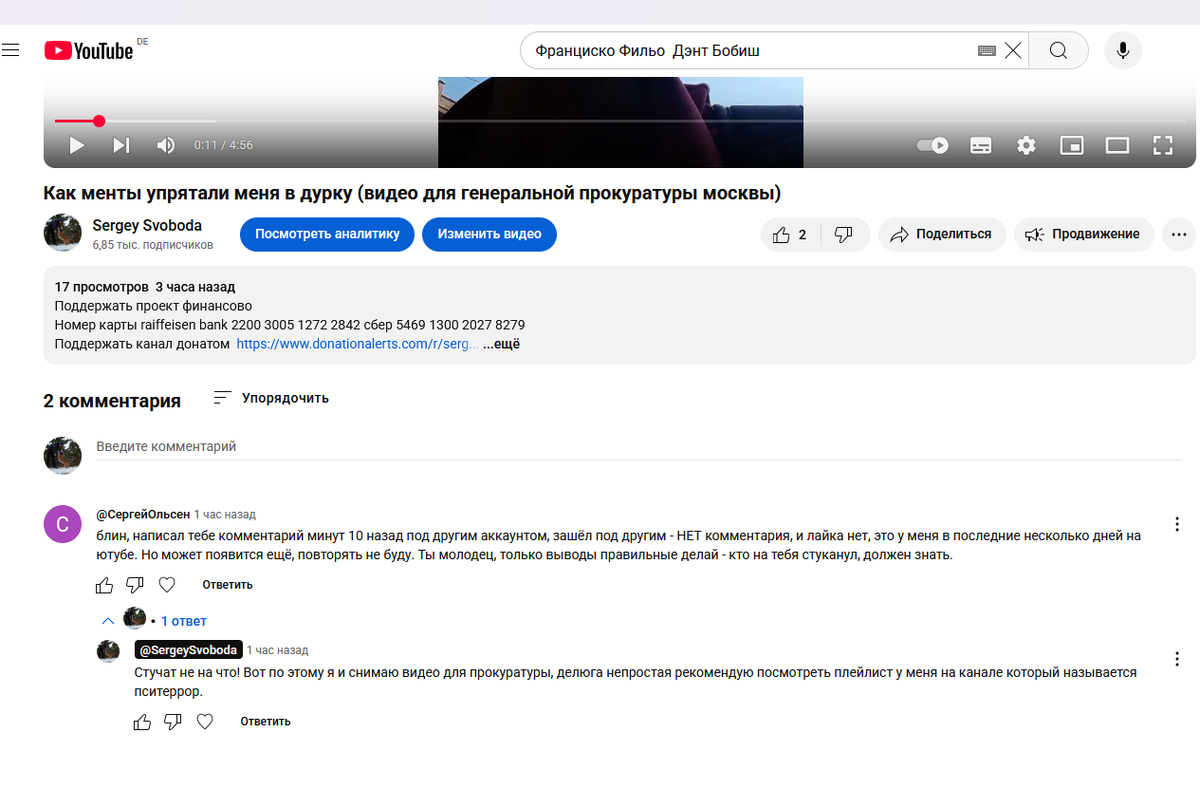
Task: Heart @СергейОльсен's comment
Action: click(x=167, y=585)
